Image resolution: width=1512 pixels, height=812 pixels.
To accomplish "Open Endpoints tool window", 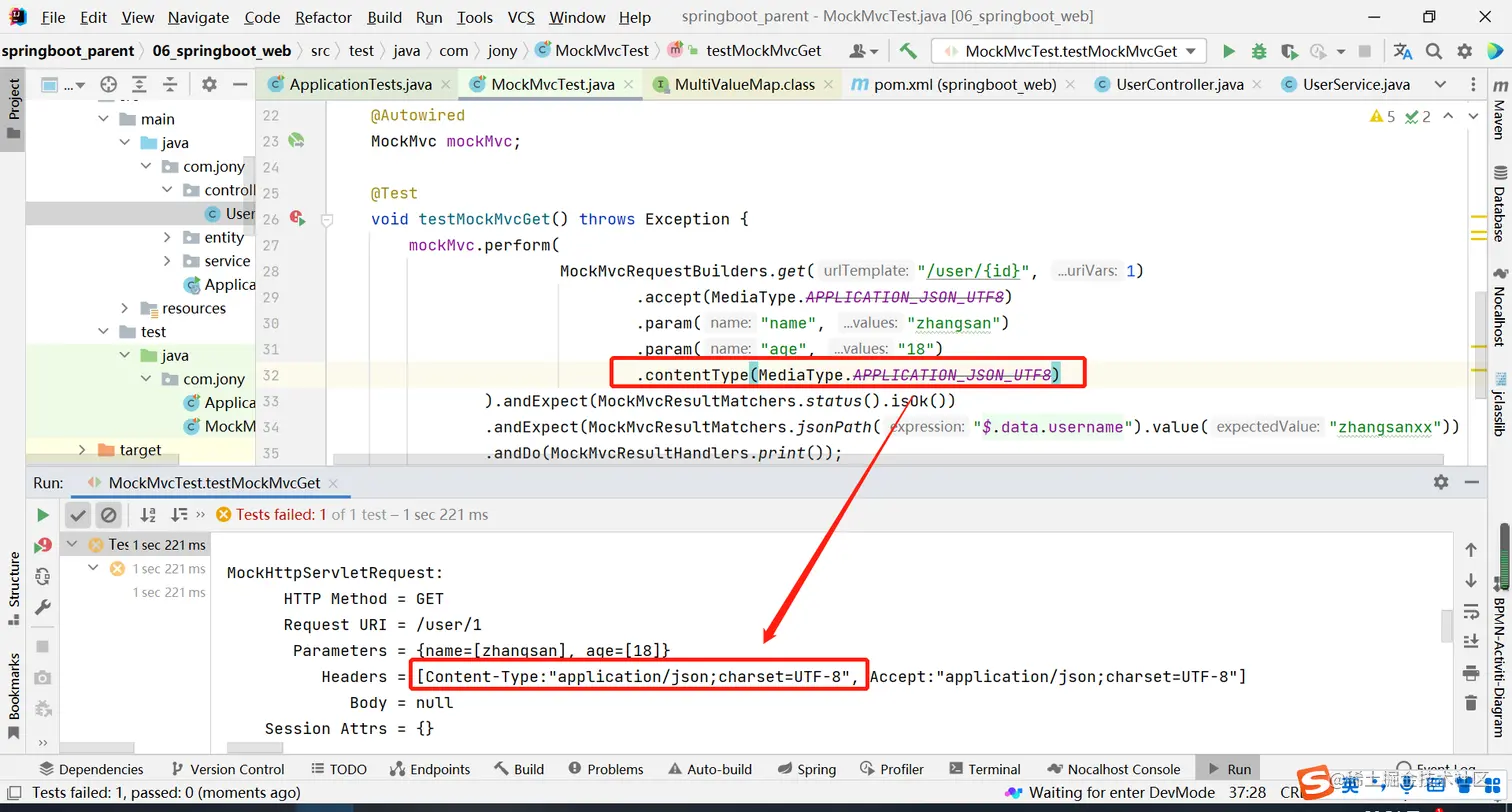I will tap(429, 769).
